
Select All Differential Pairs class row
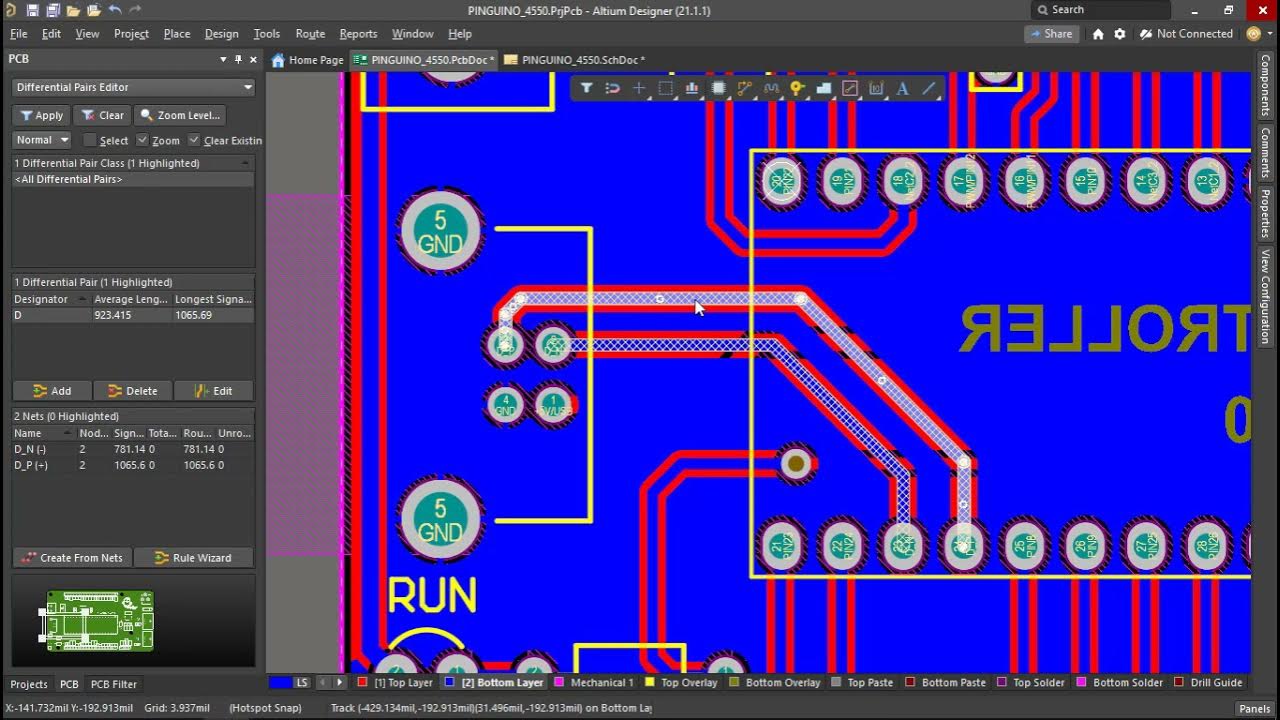pos(132,179)
